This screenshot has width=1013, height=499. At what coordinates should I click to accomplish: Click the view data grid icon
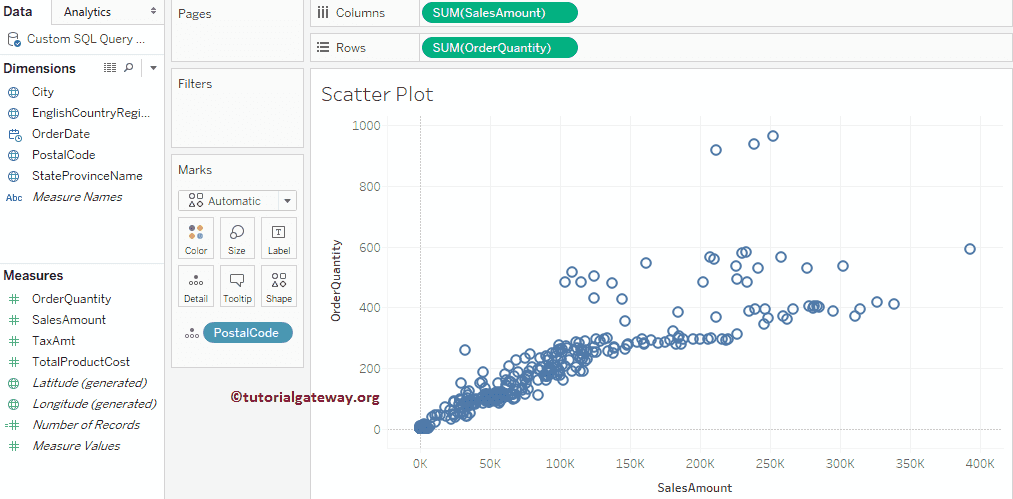110,68
